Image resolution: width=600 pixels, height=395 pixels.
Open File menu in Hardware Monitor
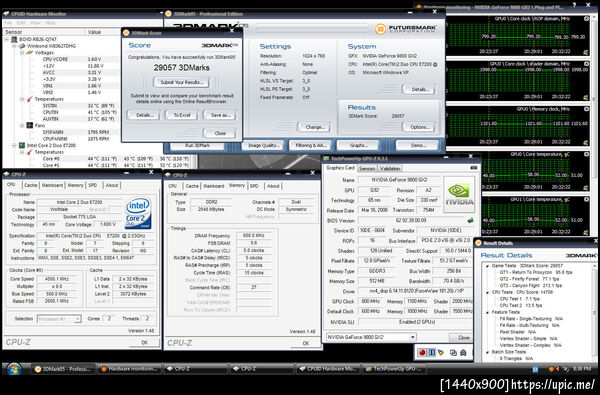click(8, 23)
